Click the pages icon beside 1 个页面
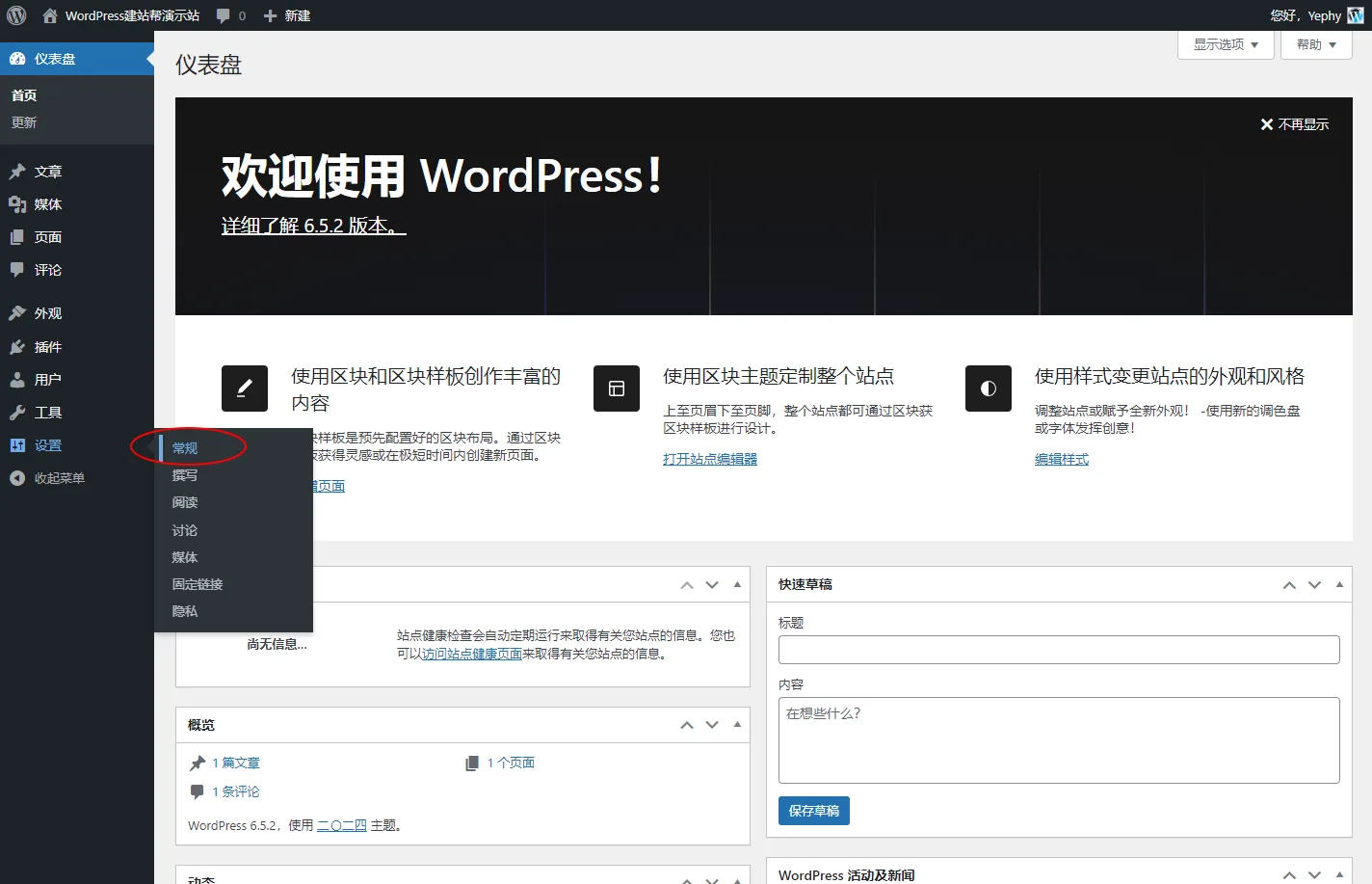Image resolution: width=1372 pixels, height=884 pixels. pos(472,763)
